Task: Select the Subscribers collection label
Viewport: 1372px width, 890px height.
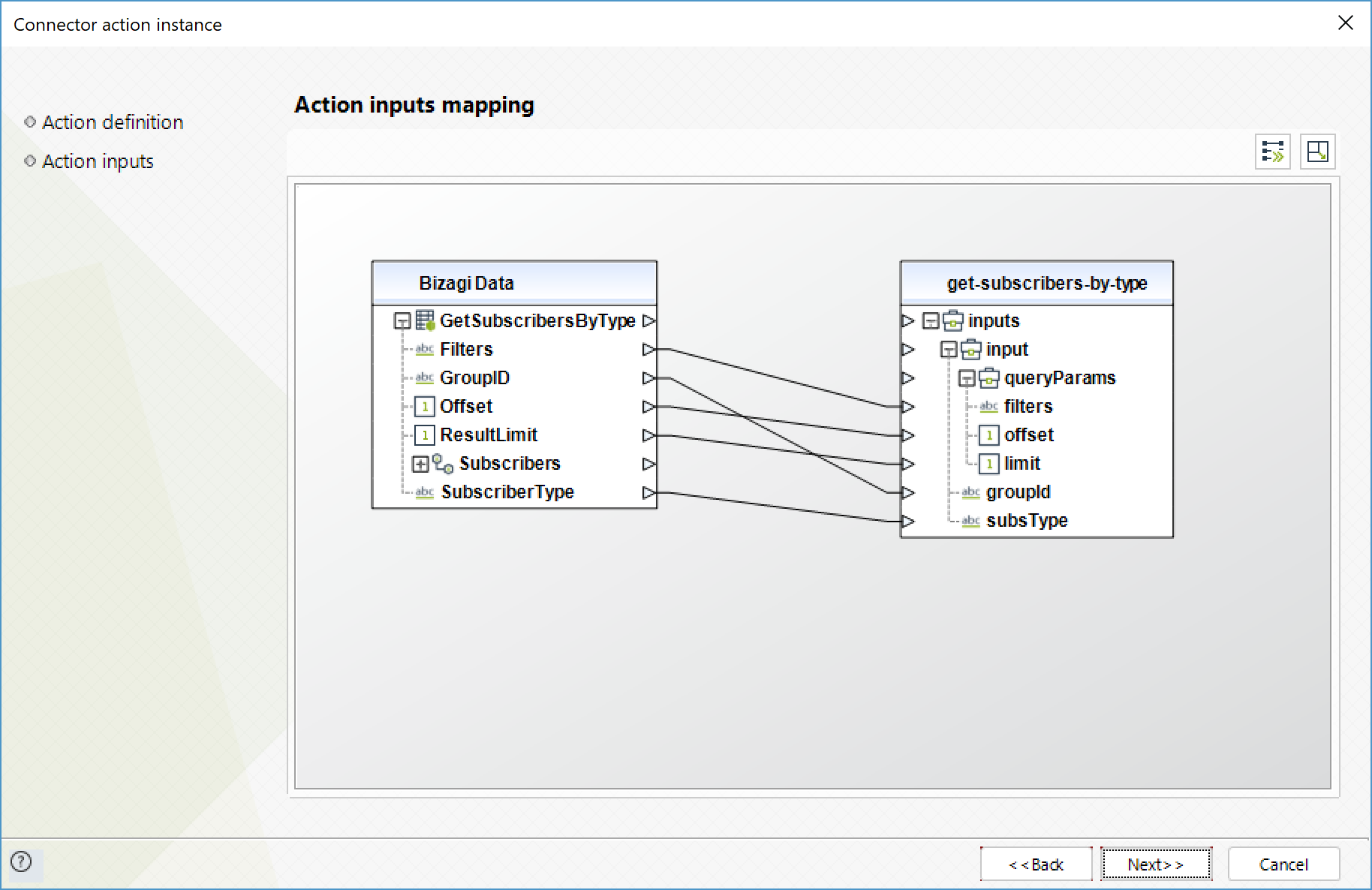Action: point(510,464)
